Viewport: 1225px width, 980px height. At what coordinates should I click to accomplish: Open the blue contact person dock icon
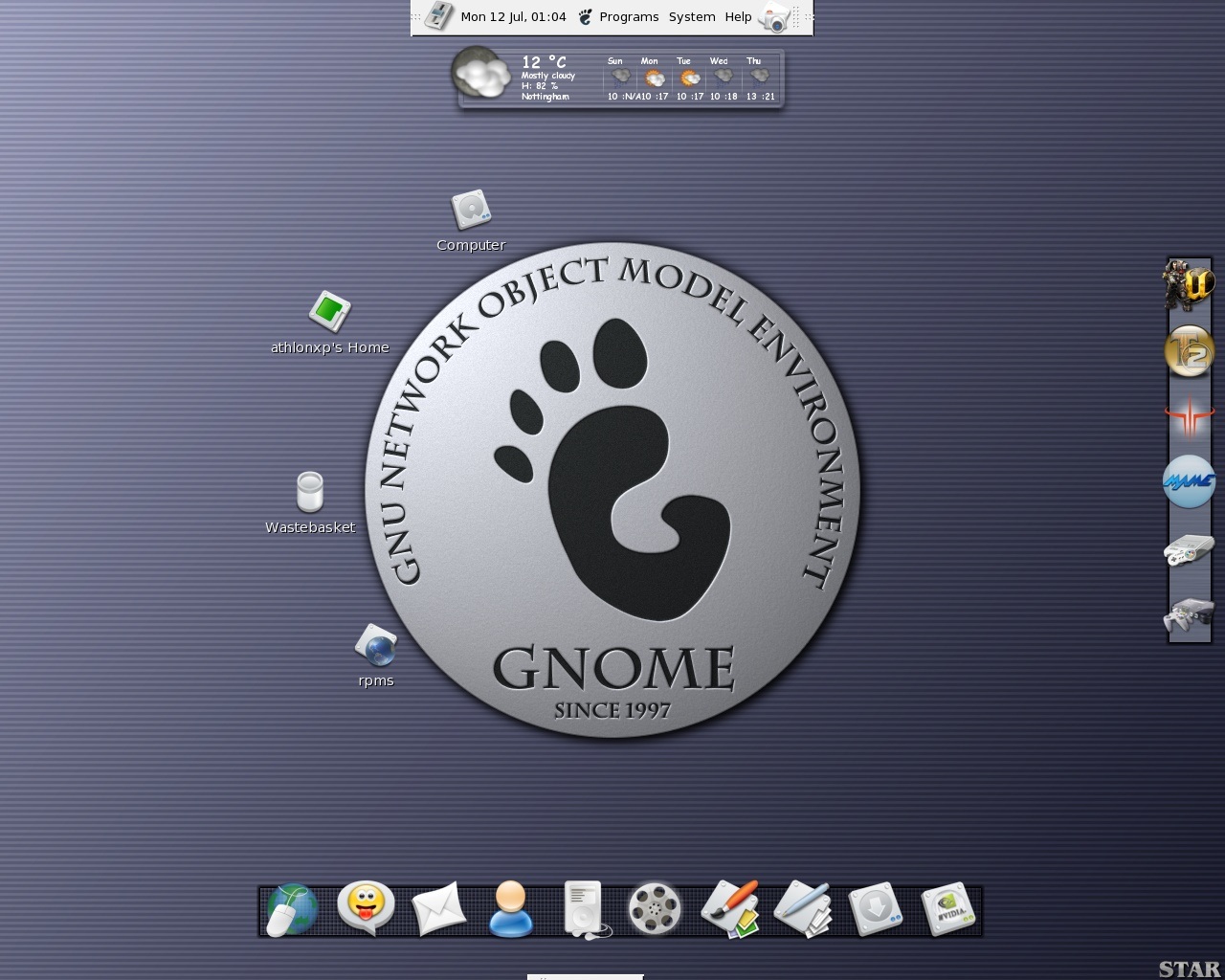point(511,909)
